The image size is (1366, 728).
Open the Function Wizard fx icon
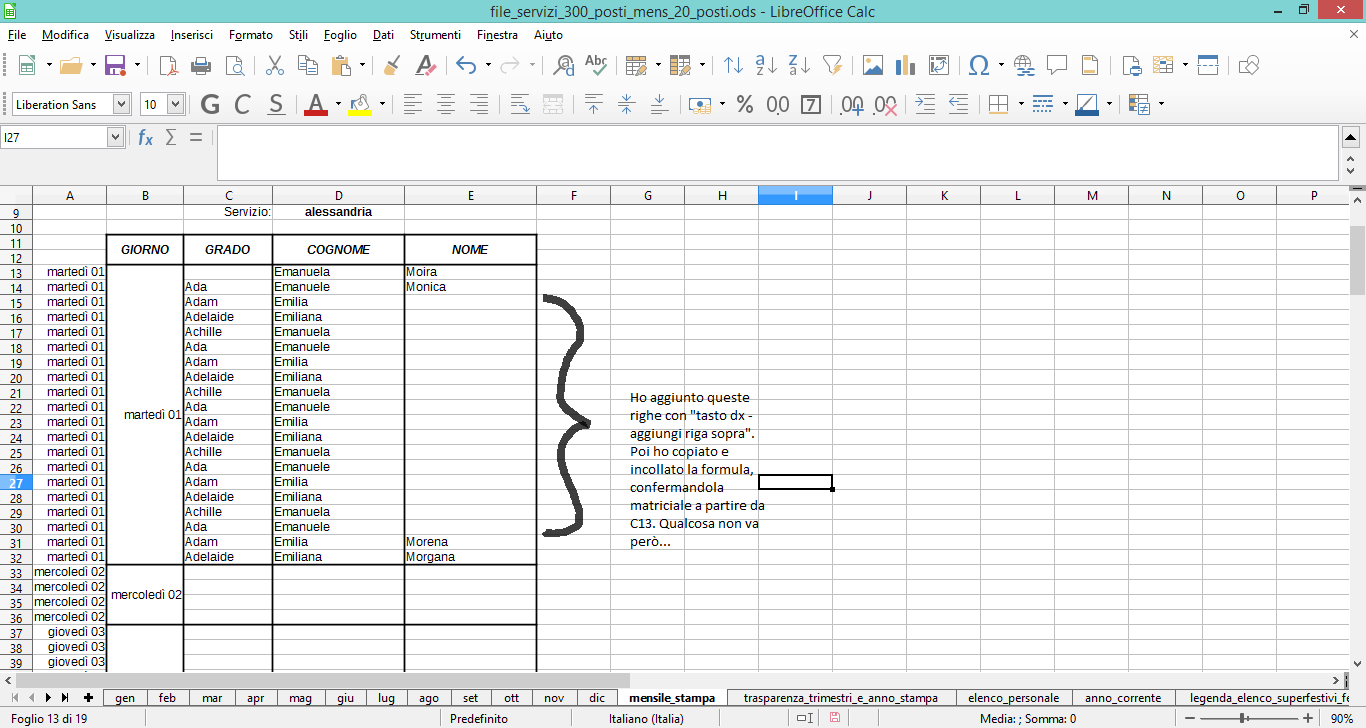click(145, 138)
